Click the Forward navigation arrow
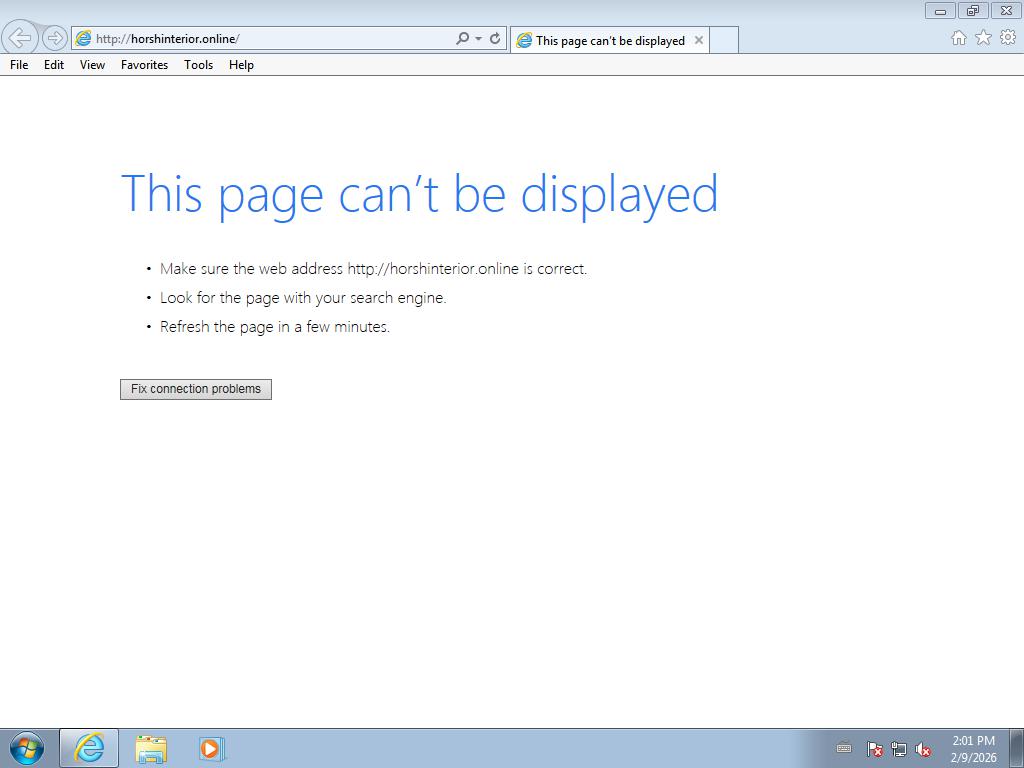This screenshot has width=1024, height=768. click(55, 38)
